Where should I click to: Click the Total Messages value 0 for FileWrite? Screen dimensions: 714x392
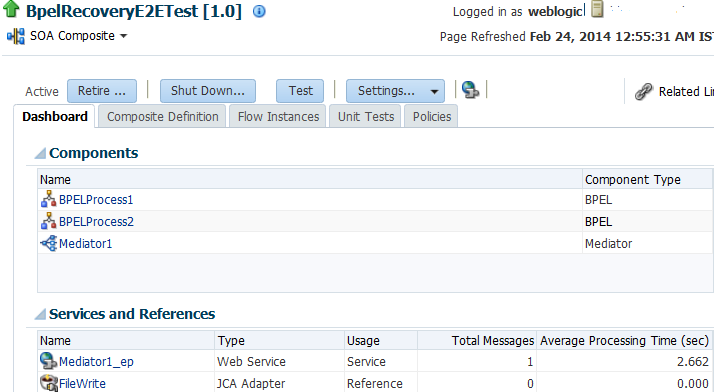click(530, 383)
